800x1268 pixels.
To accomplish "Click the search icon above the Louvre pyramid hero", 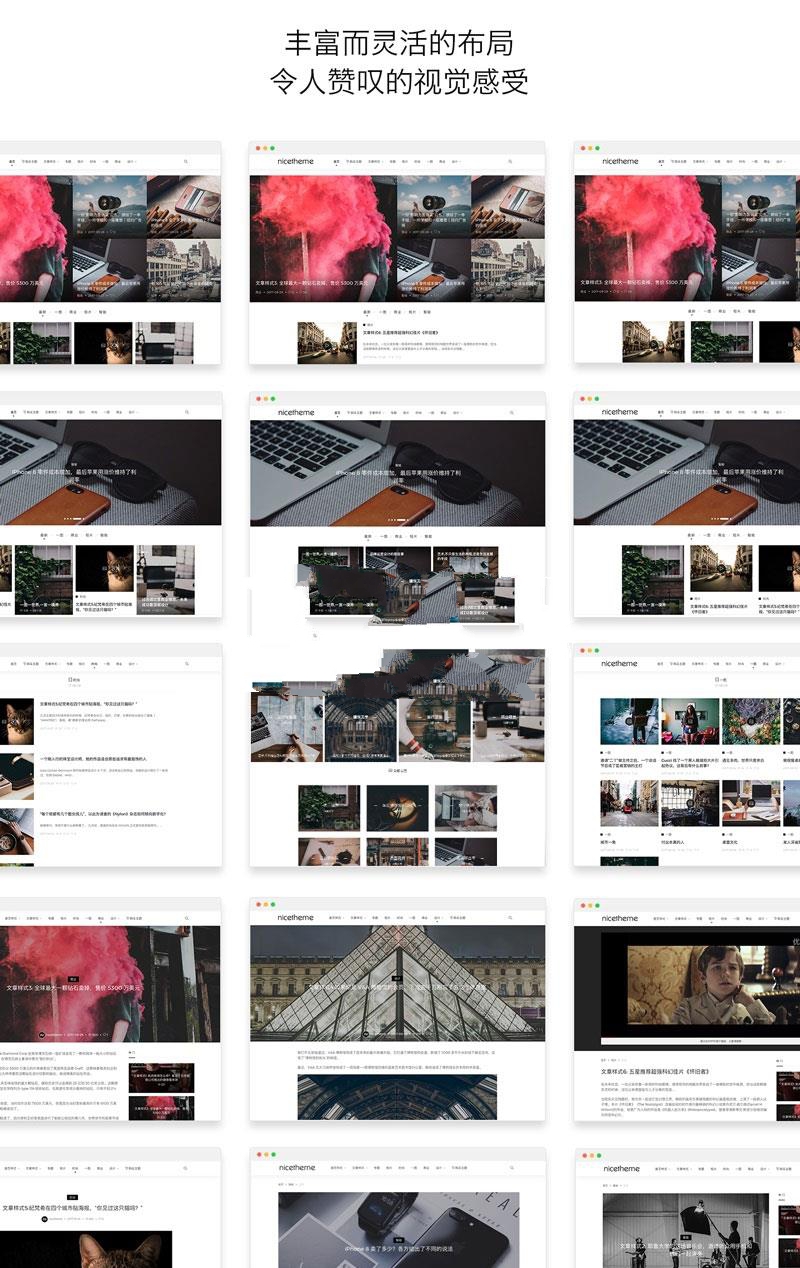I will click(x=510, y=917).
